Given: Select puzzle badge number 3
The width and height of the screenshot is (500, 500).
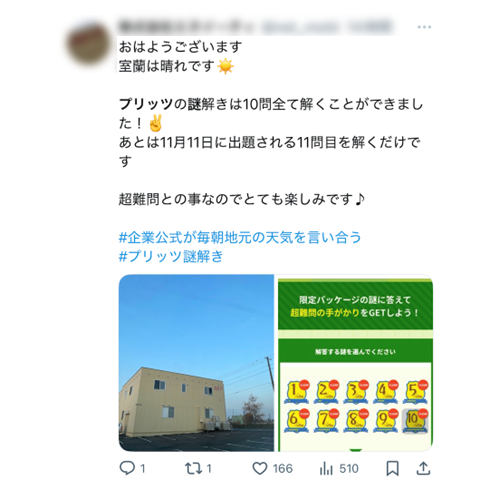Looking at the screenshot, I should 356,392.
